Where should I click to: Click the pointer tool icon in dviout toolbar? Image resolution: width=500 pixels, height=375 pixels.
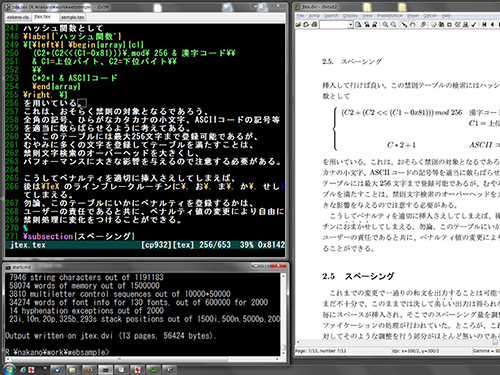[x=404, y=24]
